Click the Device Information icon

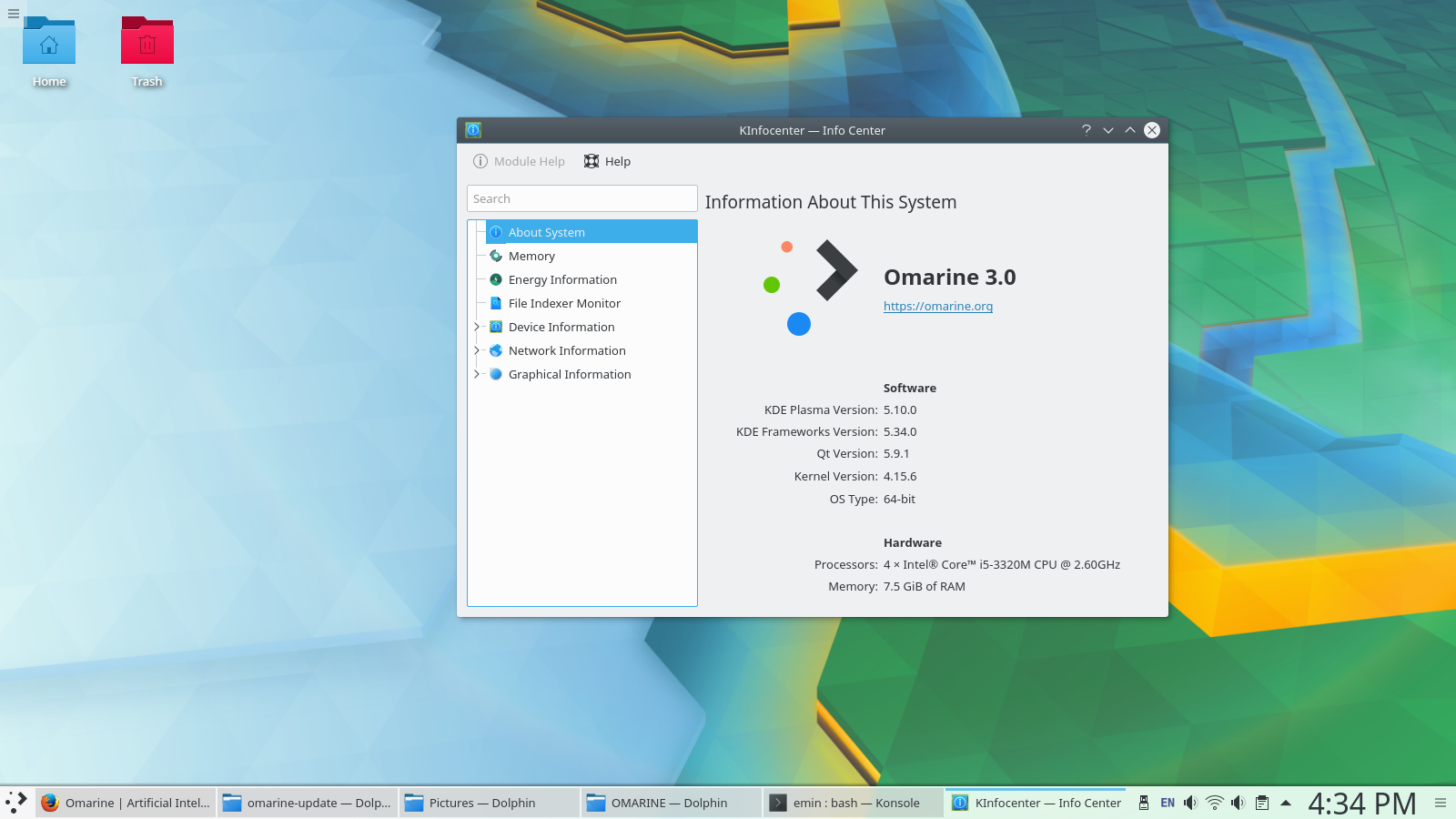tap(496, 327)
